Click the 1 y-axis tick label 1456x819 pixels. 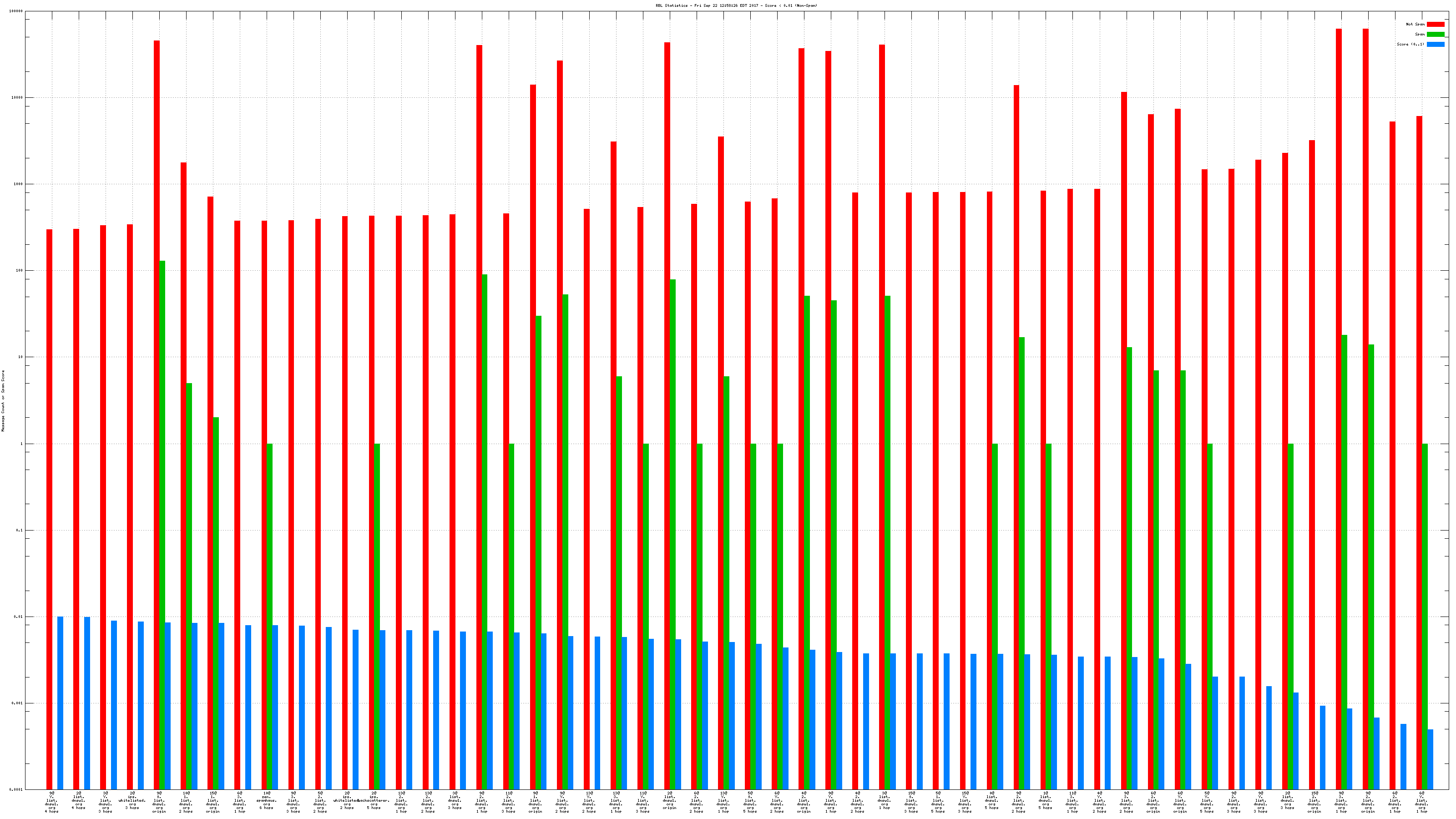[x=22, y=444]
